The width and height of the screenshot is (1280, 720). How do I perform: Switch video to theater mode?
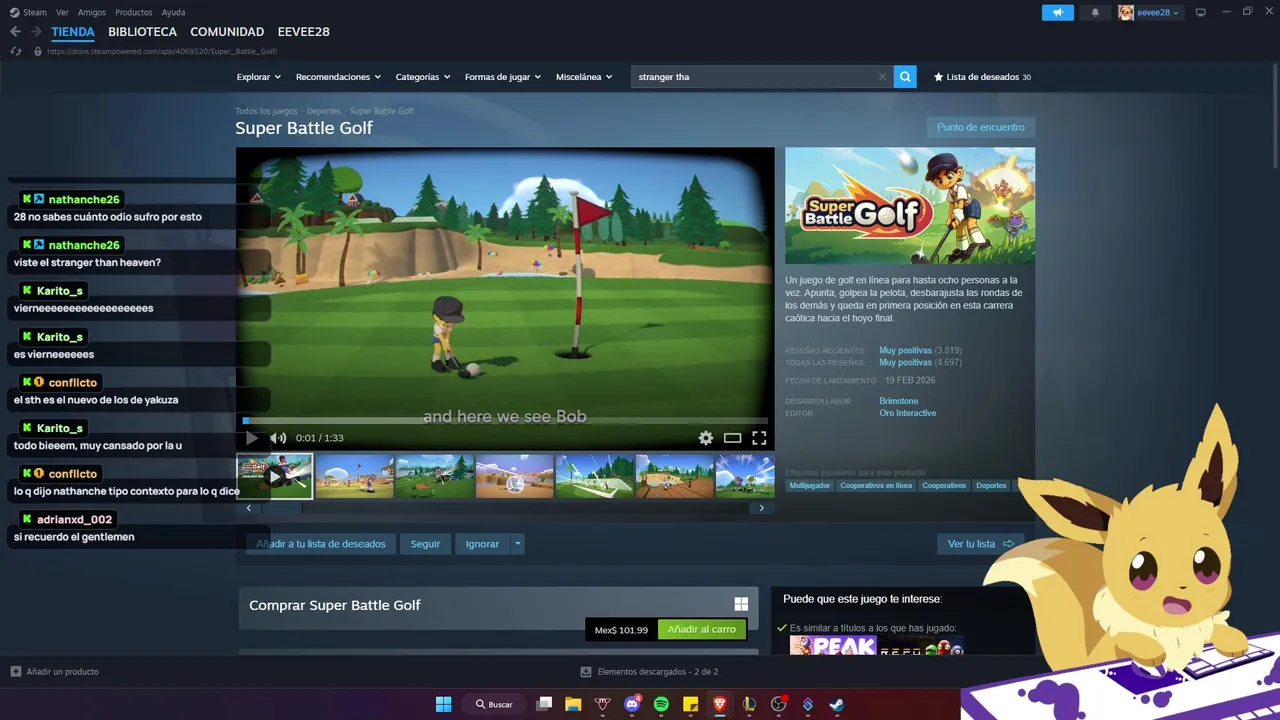tap(732, 438)
